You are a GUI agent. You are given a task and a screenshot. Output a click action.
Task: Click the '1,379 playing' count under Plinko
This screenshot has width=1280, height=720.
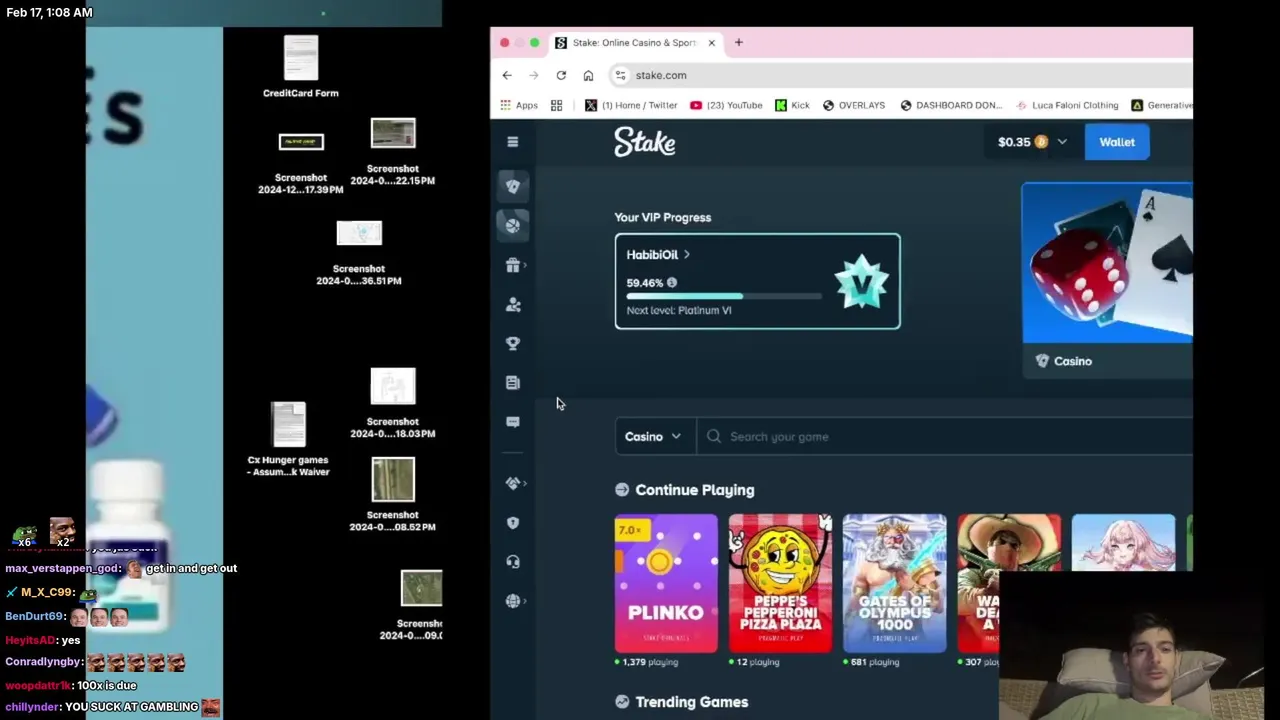(650, 662)
